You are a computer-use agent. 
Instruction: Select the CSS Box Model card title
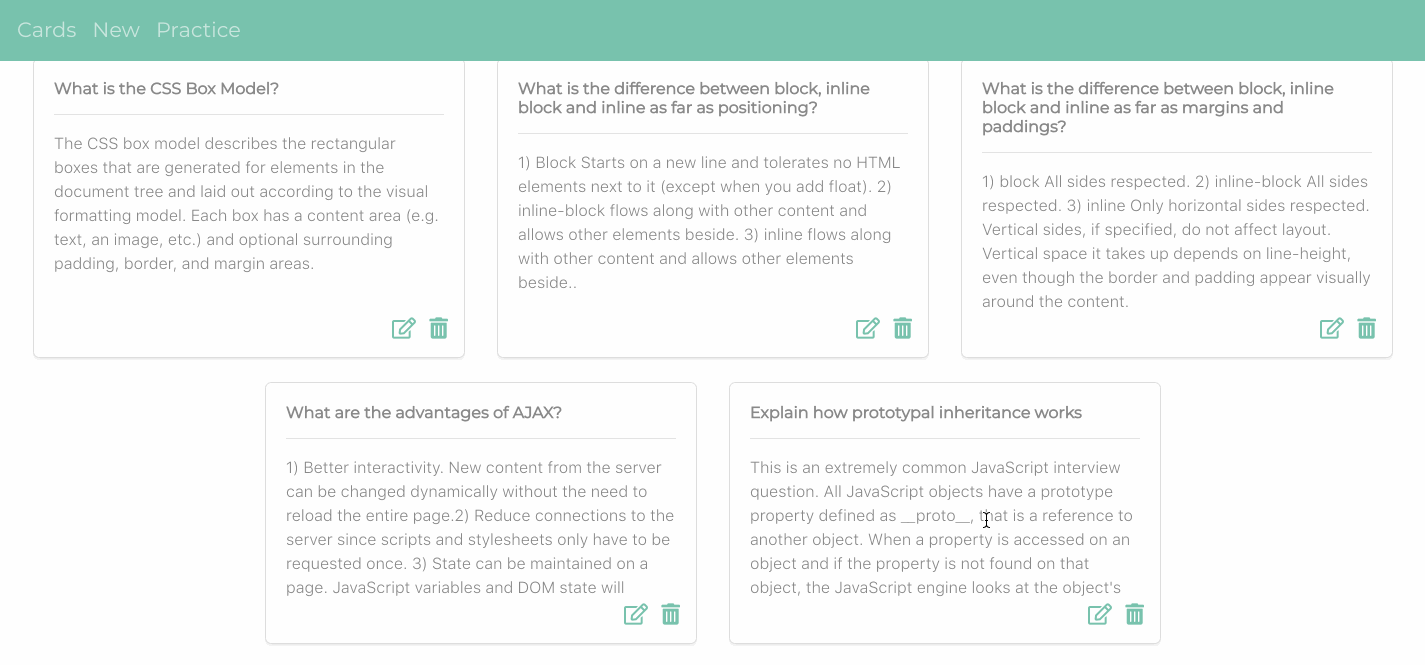click(x=166, y=88)
